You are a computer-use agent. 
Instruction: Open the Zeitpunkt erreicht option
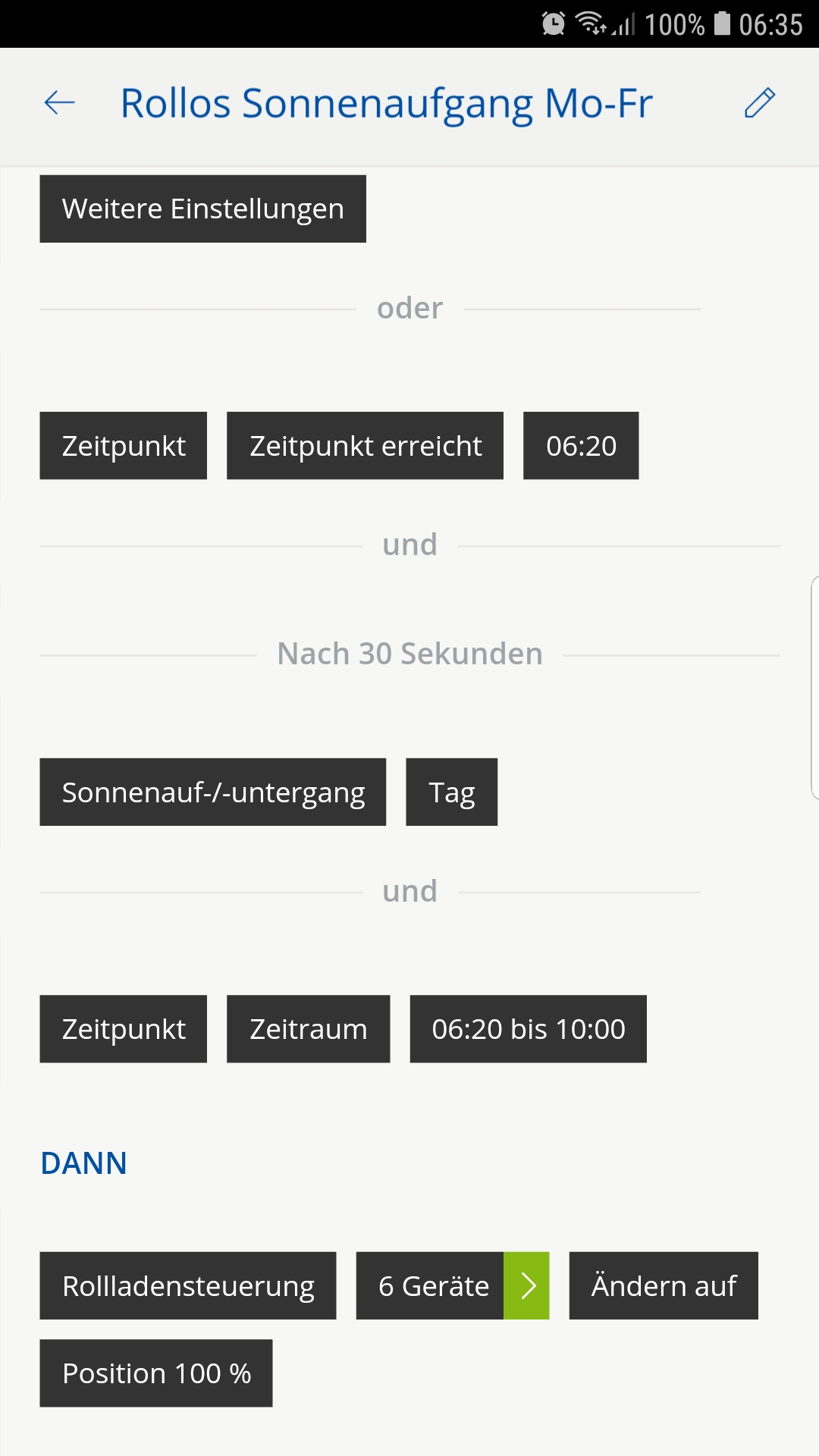[365, 446]
